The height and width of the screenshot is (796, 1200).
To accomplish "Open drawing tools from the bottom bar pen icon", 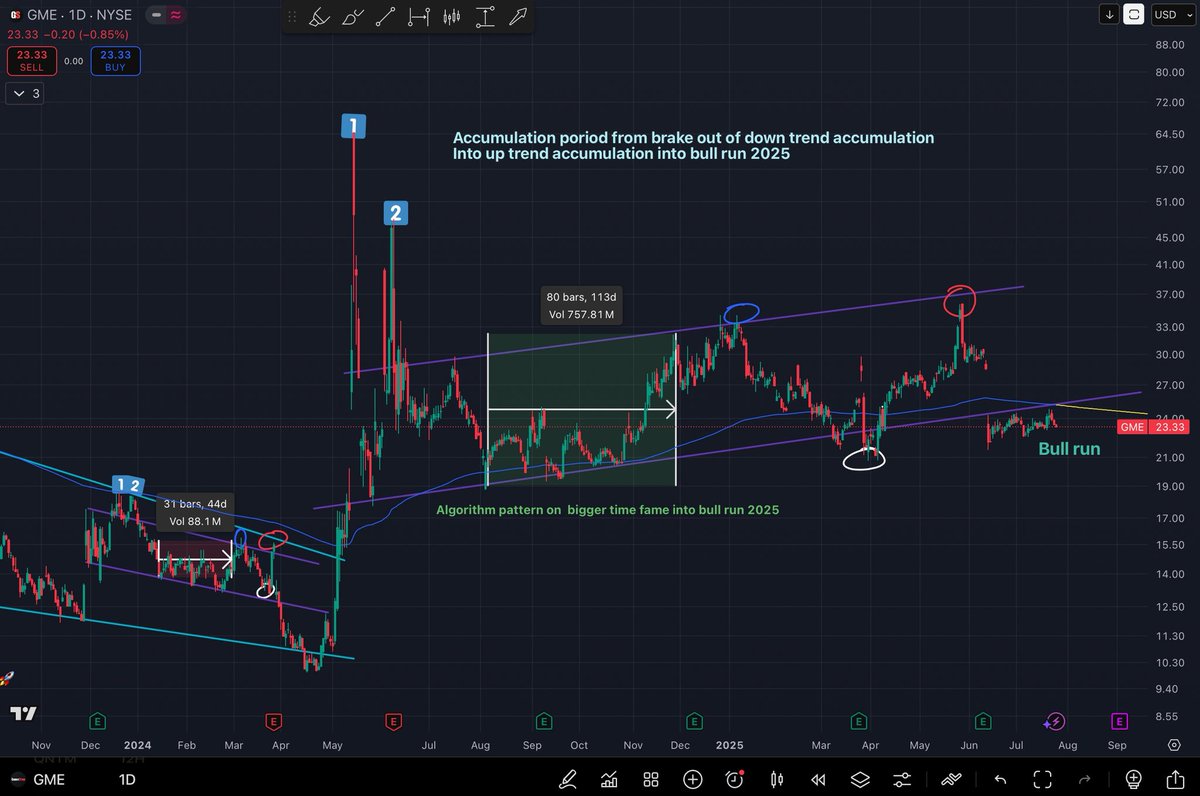I will (569, 779).
